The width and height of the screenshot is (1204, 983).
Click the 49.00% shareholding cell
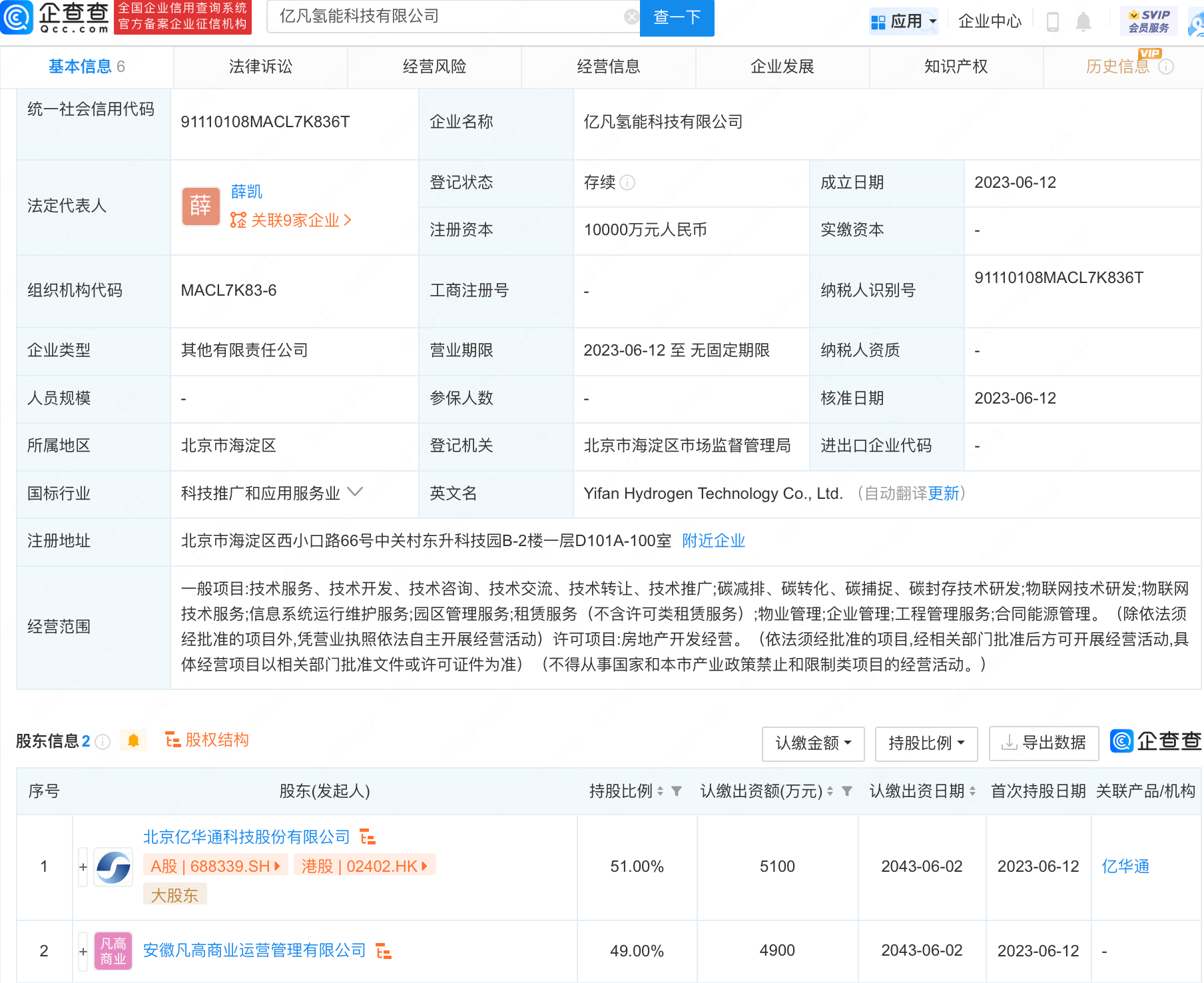pyautogui.click(x=637, y=952)
